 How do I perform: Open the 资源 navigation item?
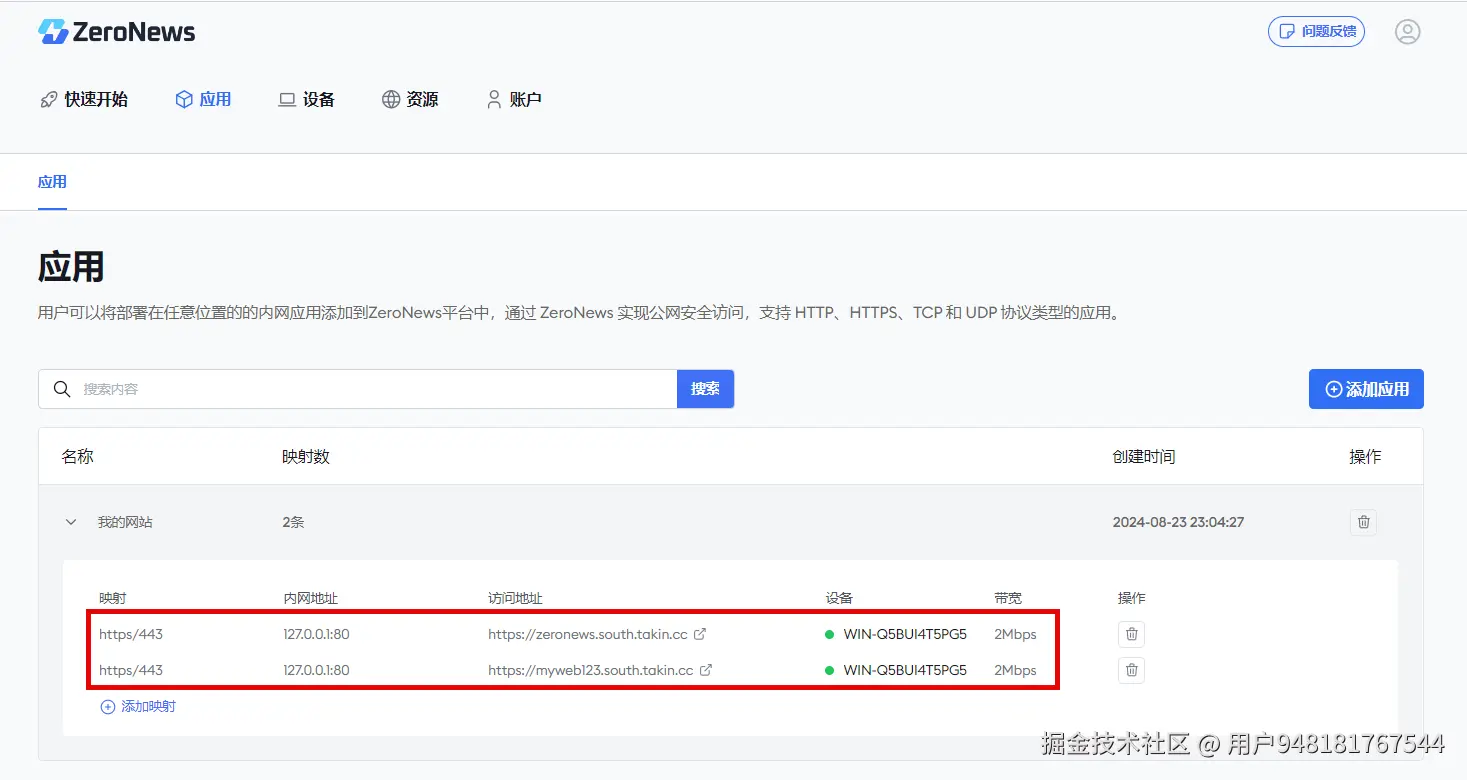[410, 99]
